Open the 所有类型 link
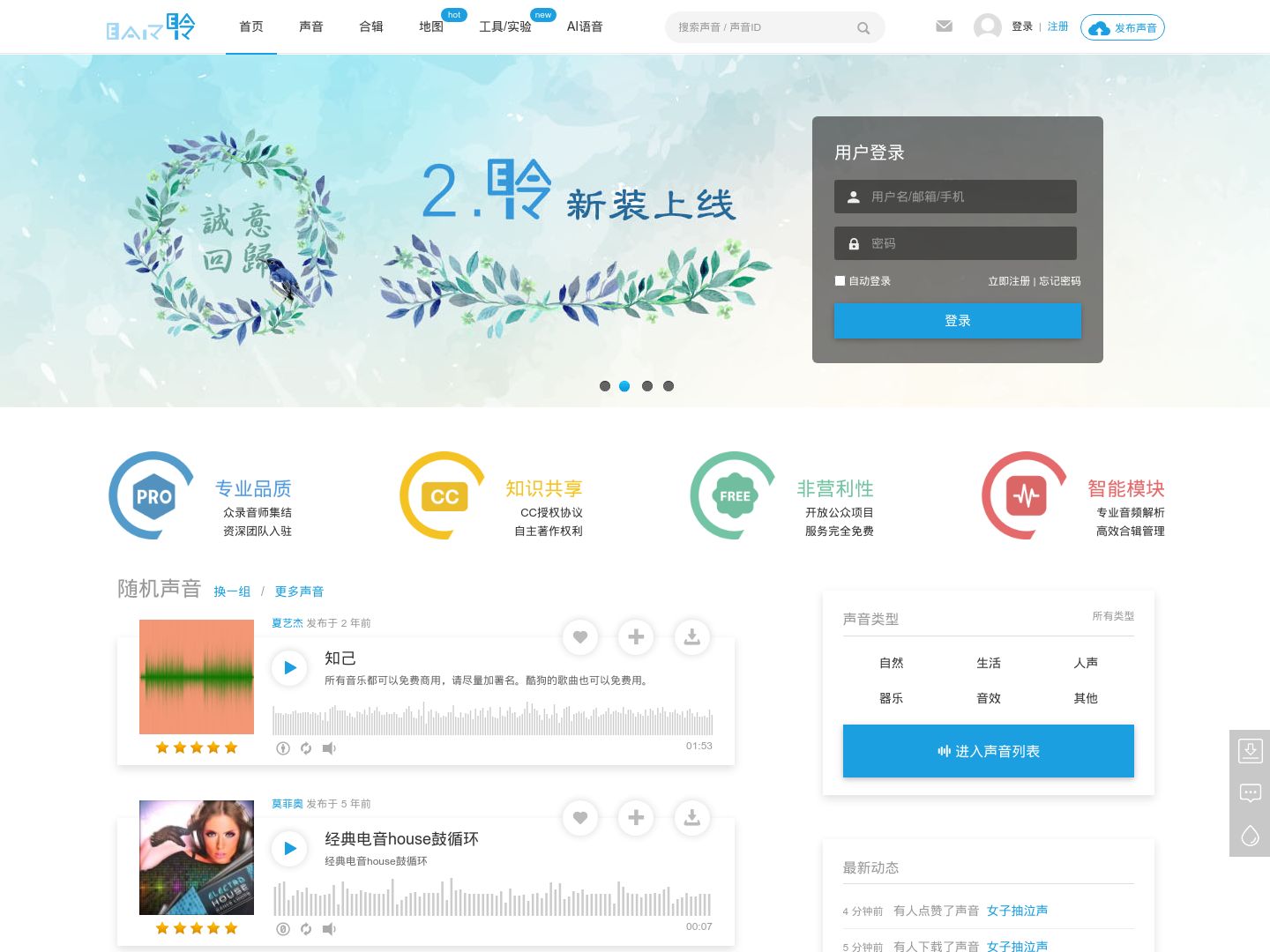The height and width of the screenshot is (952, 1270). 1113,616
